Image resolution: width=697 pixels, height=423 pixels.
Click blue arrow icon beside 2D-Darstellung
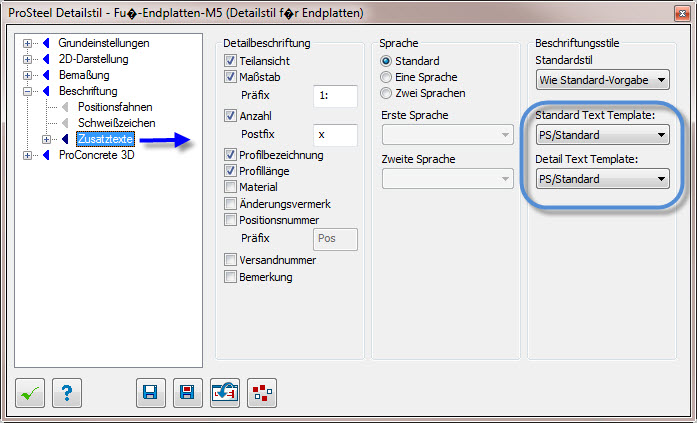tap(46, 60)
